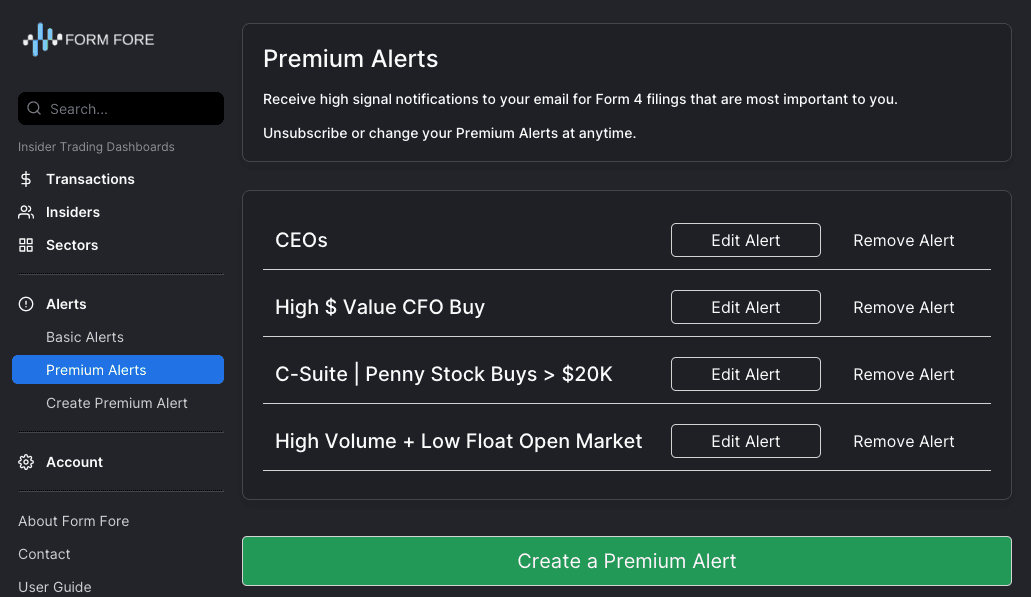
Task: Open the Basic Alerts submenu item
Action: coord(85,337)
